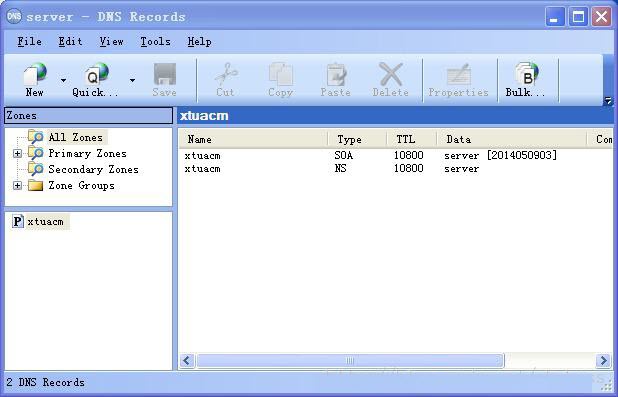The width and height of the screenshot is (618, 397).
Task: Select the xtuacm primary zone entry
Action: coord(45,222)
